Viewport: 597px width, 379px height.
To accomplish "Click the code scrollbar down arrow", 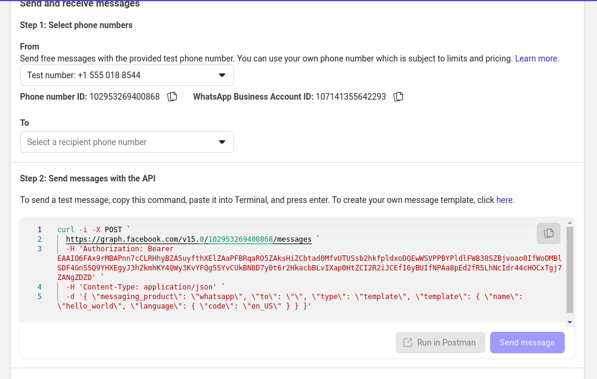I will (x=570, y=322).
